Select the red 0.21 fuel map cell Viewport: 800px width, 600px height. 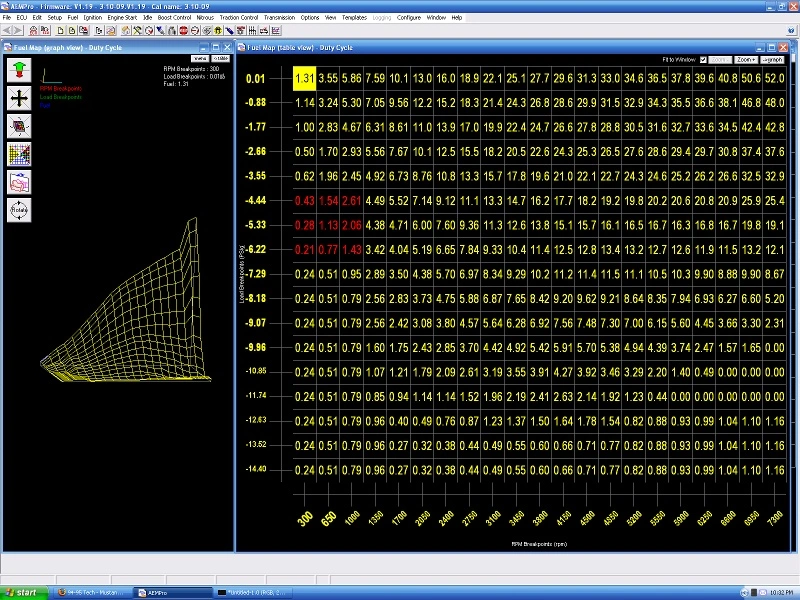coord(305,250)
